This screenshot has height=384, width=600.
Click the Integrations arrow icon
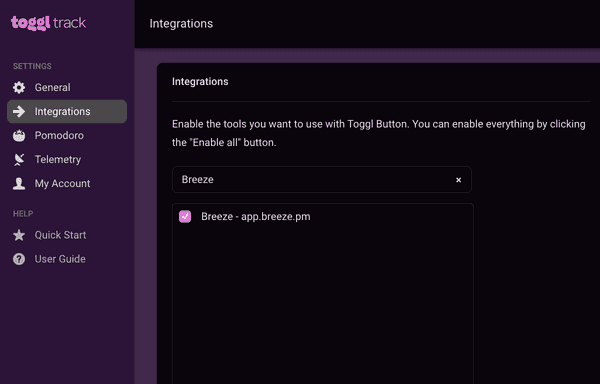(x=19, y=112)
